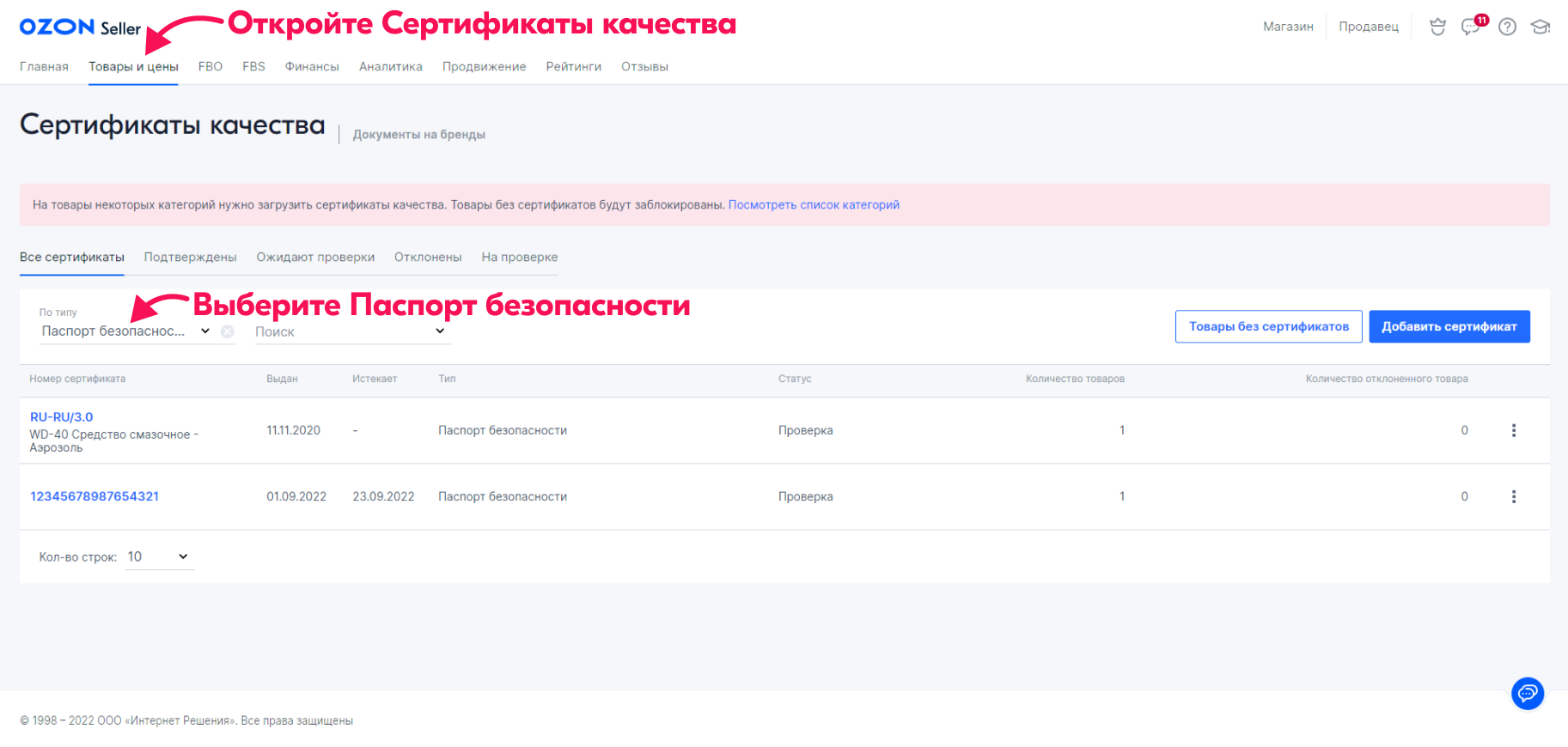Click the Истекает column header
Viewport: 1568px width, 747px height.
point(375,379)
